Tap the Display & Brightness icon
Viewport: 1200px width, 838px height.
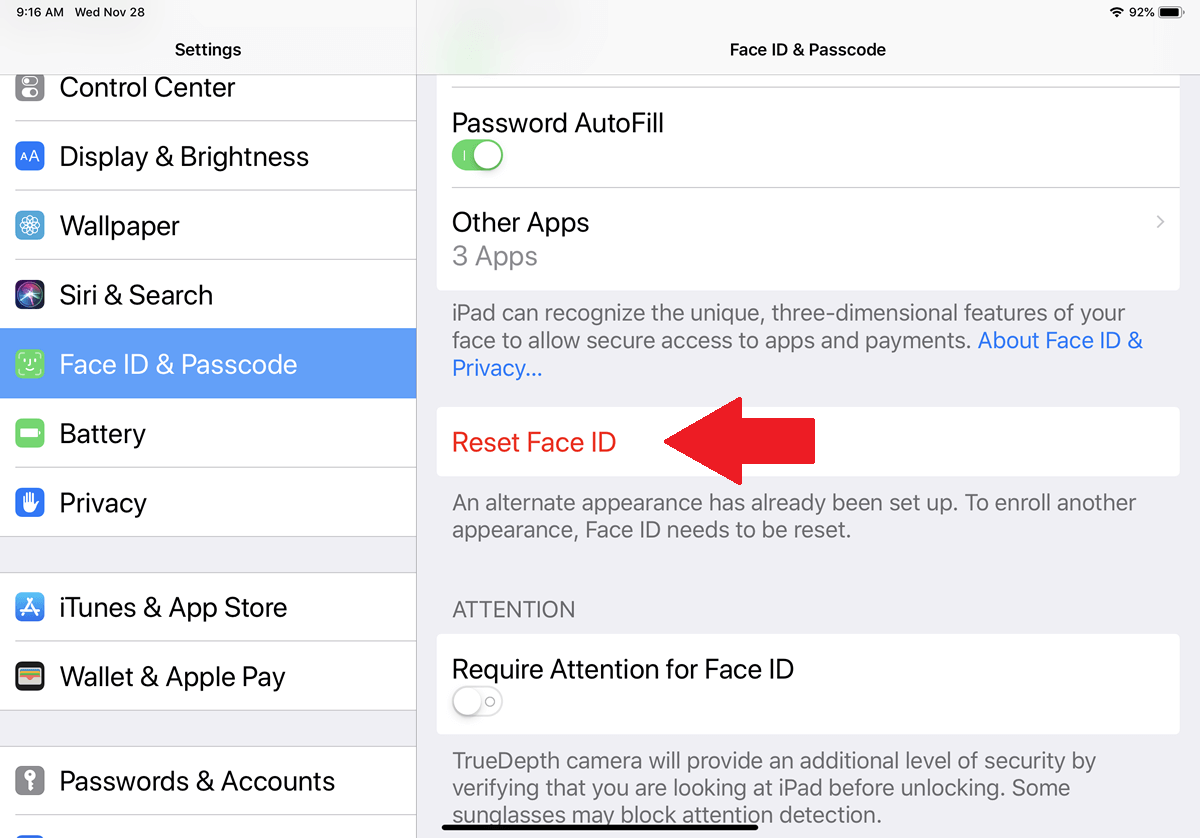coord(30,156)
